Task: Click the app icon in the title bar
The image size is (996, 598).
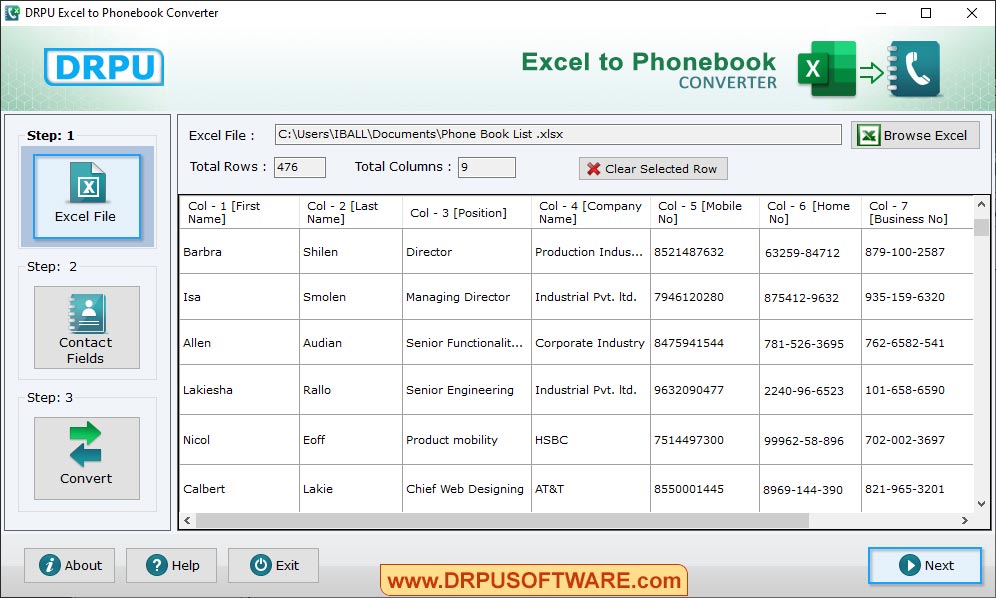Action: point(14,13)
